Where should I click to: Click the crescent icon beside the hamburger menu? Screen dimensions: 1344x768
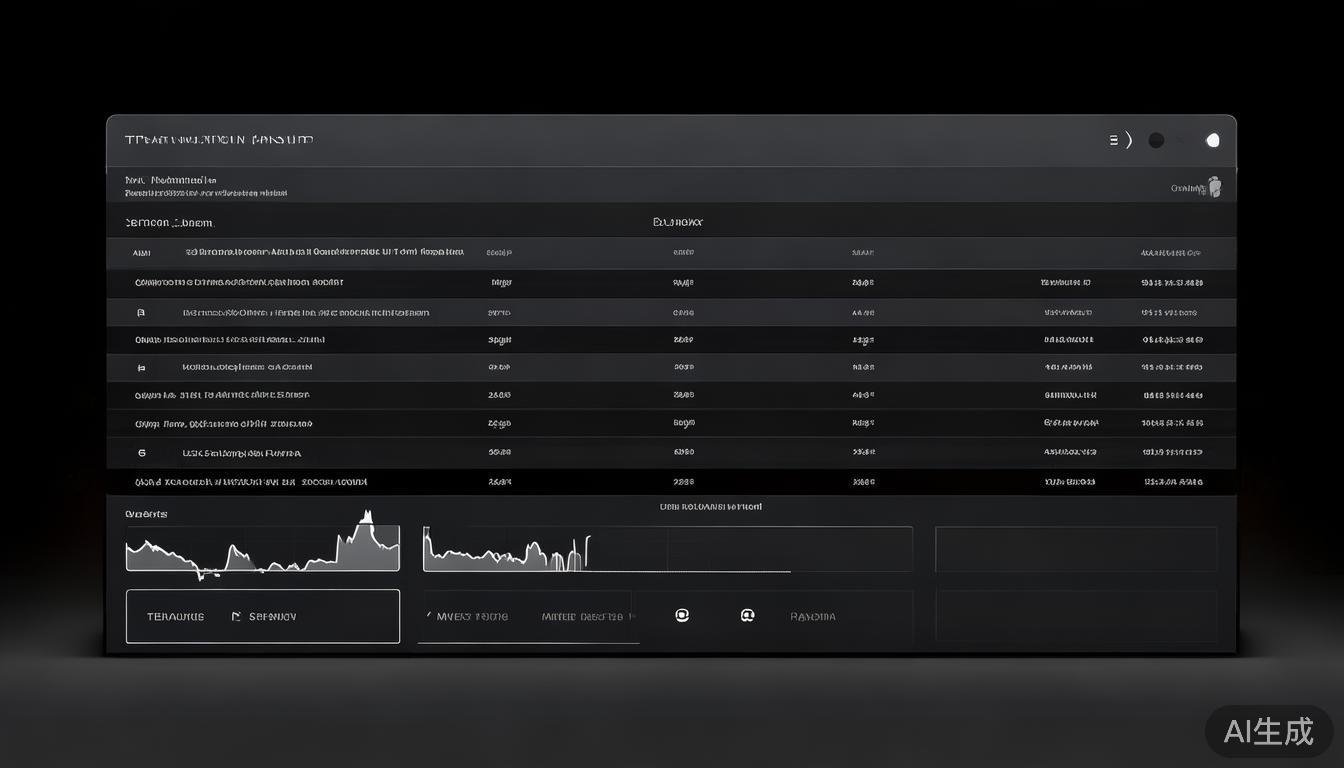[x=1130, y=140]
